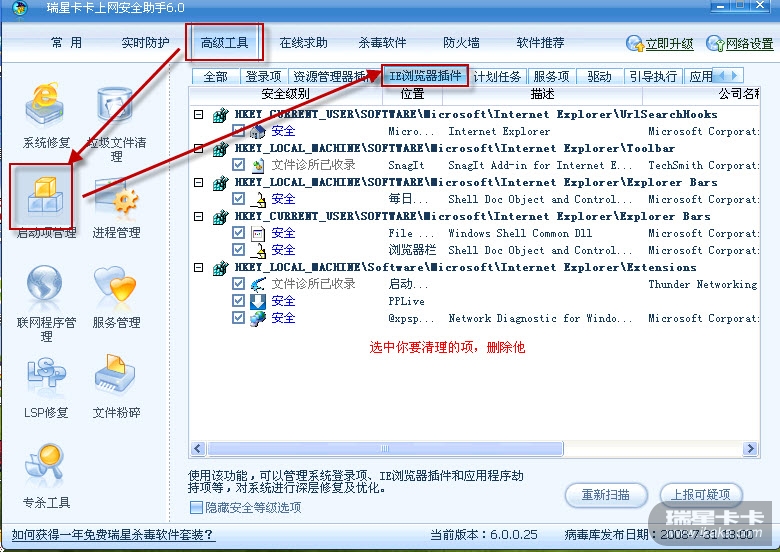The width and height of the screenshot is (780, 552).
Task: Toggle checkbox for Thunder Networking entry
Action: [238, 283]
